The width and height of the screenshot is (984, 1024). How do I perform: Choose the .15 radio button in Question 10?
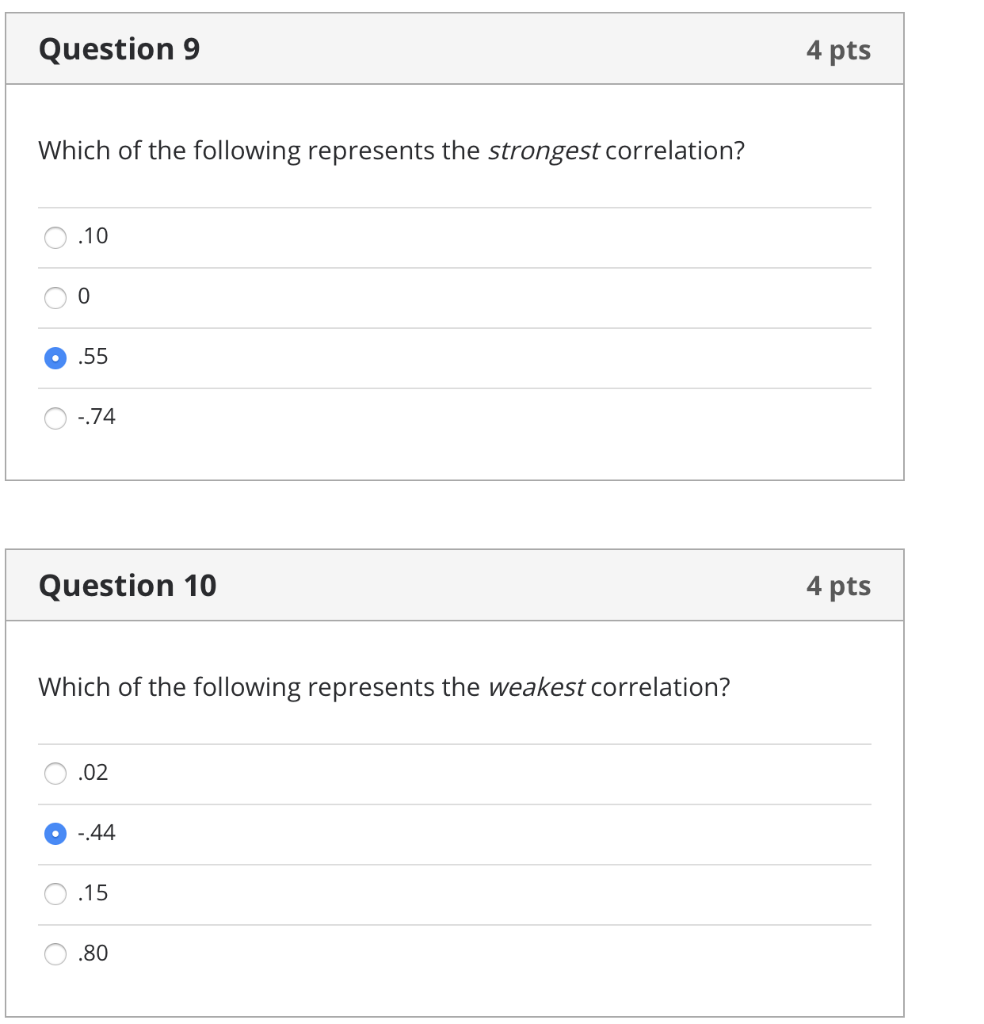click(x=55, y=894)
